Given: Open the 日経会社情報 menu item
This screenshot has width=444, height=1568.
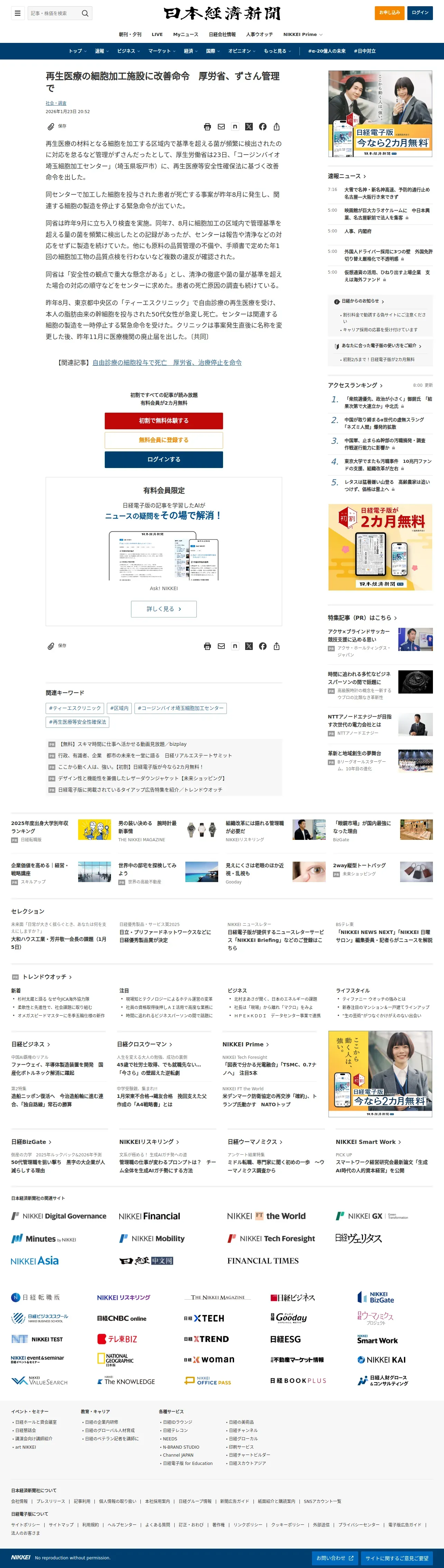Looking at the screenshot, I should pos(222,35).
